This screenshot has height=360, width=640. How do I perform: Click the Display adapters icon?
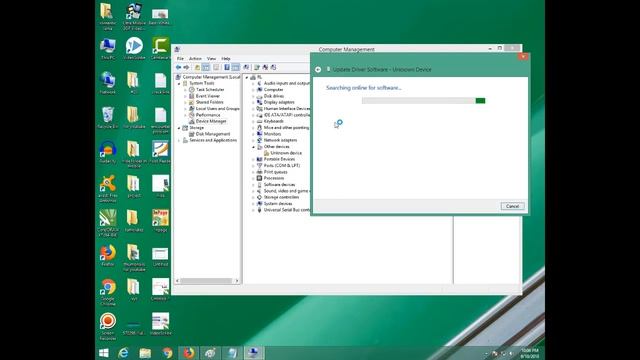(x=259, y=102)
